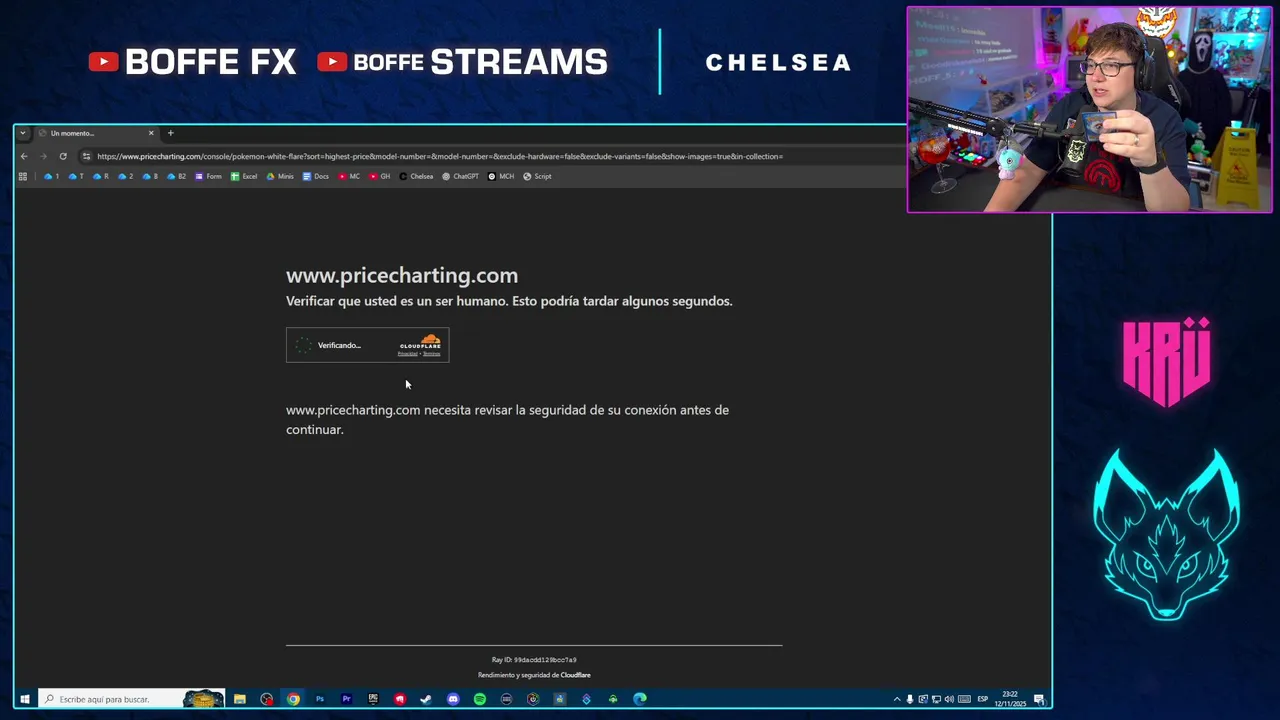Expand hidden system tray icons chevron
Image resolution: width=1280 pixels, height=720 pixels.
click(897, 699)
